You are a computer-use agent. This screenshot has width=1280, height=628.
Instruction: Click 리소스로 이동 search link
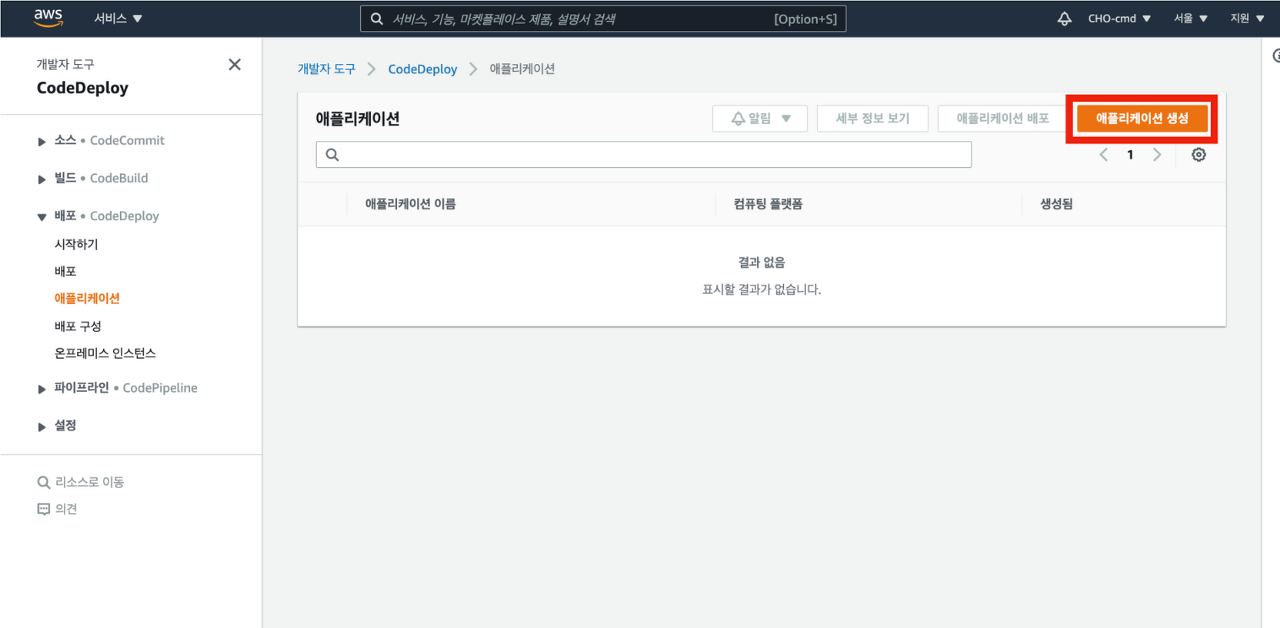(x=90, y=482)
